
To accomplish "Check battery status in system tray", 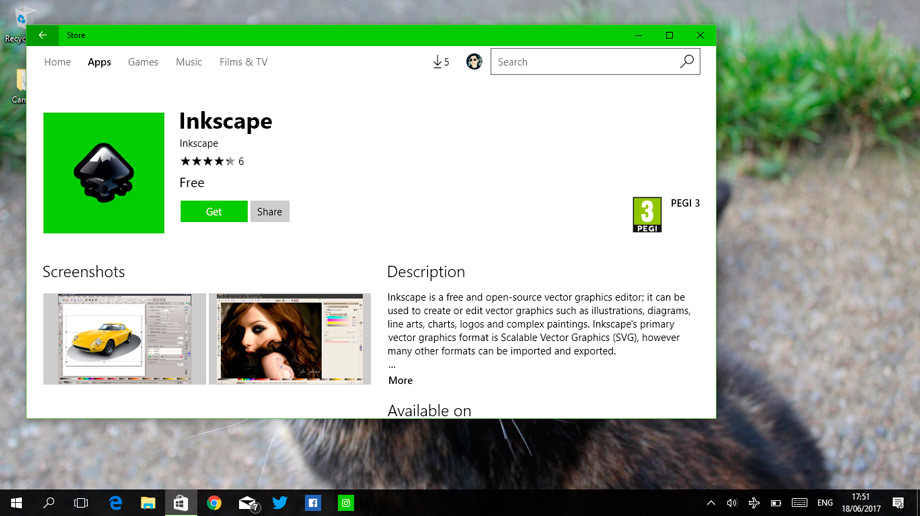I will pyautogui.click(x=776, y=503).
